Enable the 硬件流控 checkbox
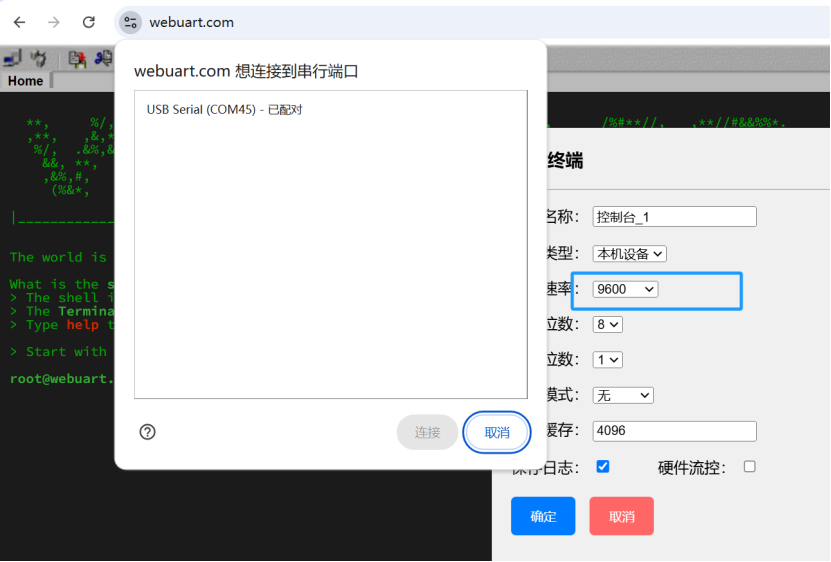The image size is (831, 562). point(749,467)
